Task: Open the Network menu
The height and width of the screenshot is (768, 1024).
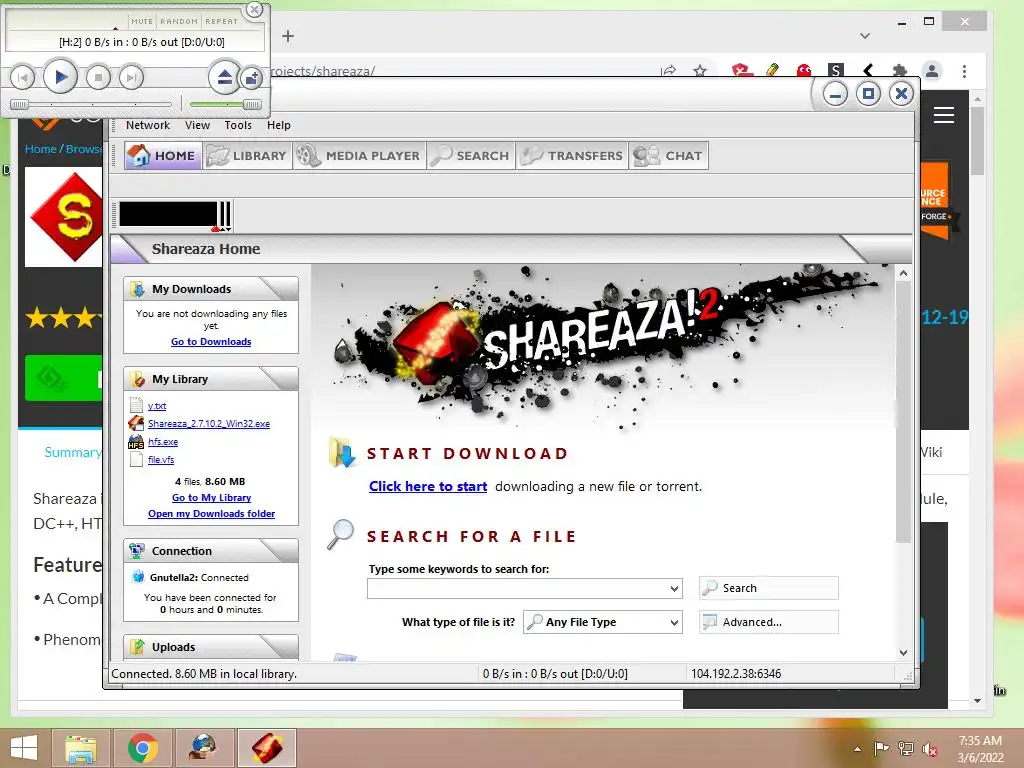Action: click(148, 125)
